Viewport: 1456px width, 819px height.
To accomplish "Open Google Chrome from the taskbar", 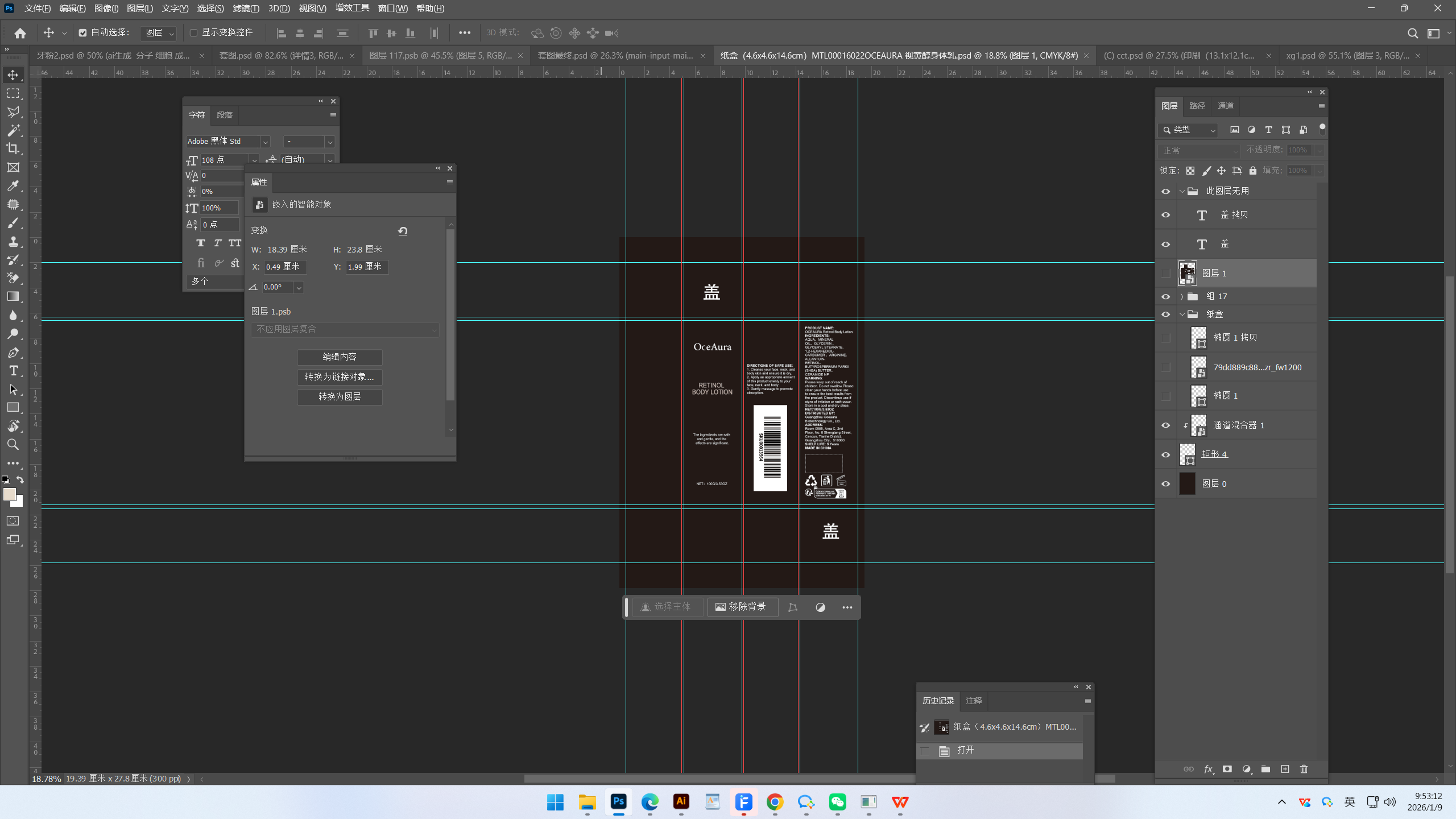I will 775,802.
